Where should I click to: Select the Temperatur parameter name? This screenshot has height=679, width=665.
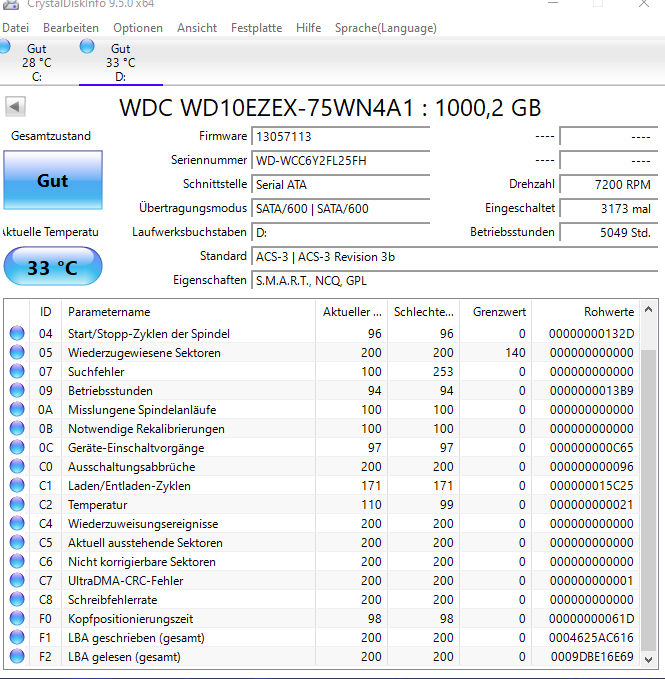pos(97,505)
